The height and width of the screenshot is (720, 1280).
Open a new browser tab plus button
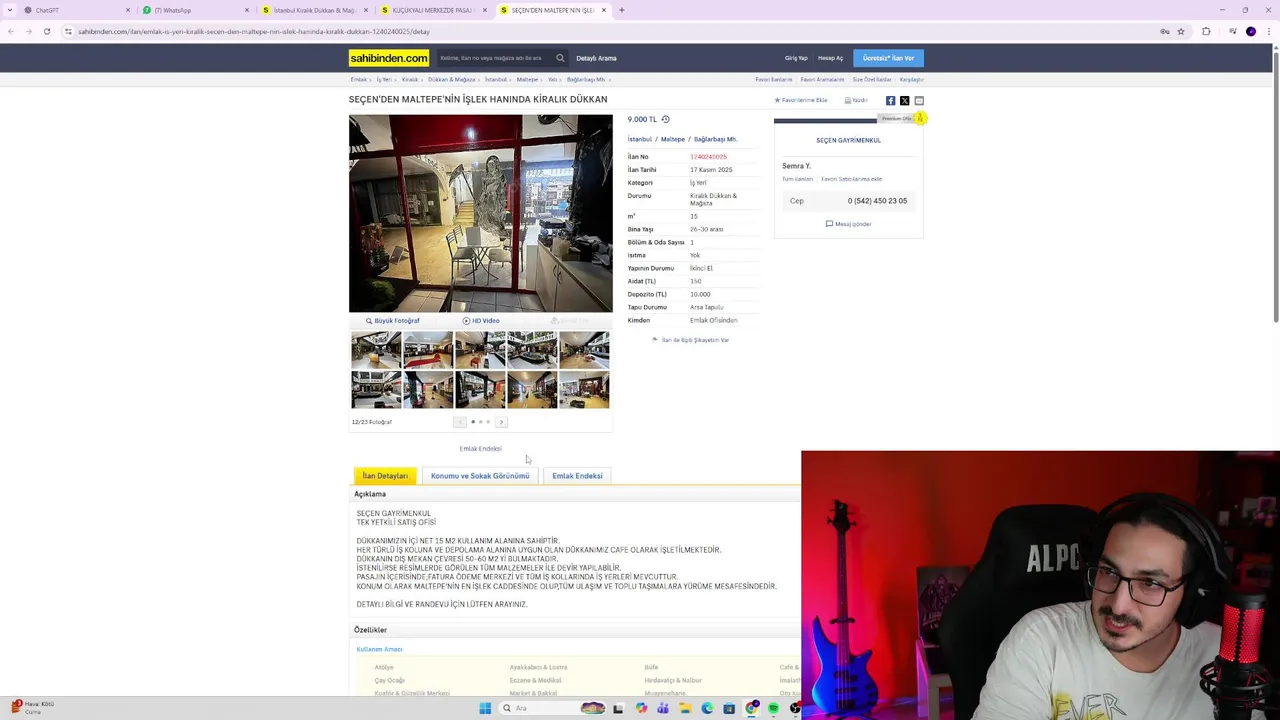(621, 10)
